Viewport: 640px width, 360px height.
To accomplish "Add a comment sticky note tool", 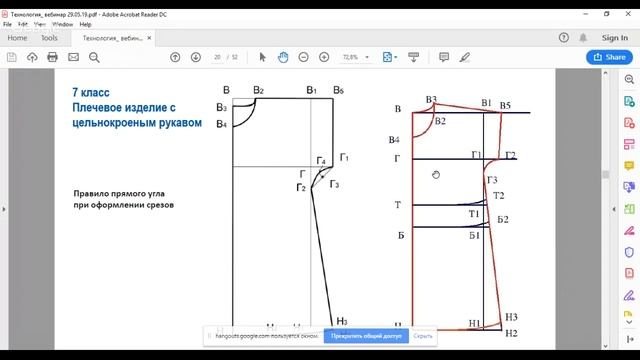I will [444, 57].
